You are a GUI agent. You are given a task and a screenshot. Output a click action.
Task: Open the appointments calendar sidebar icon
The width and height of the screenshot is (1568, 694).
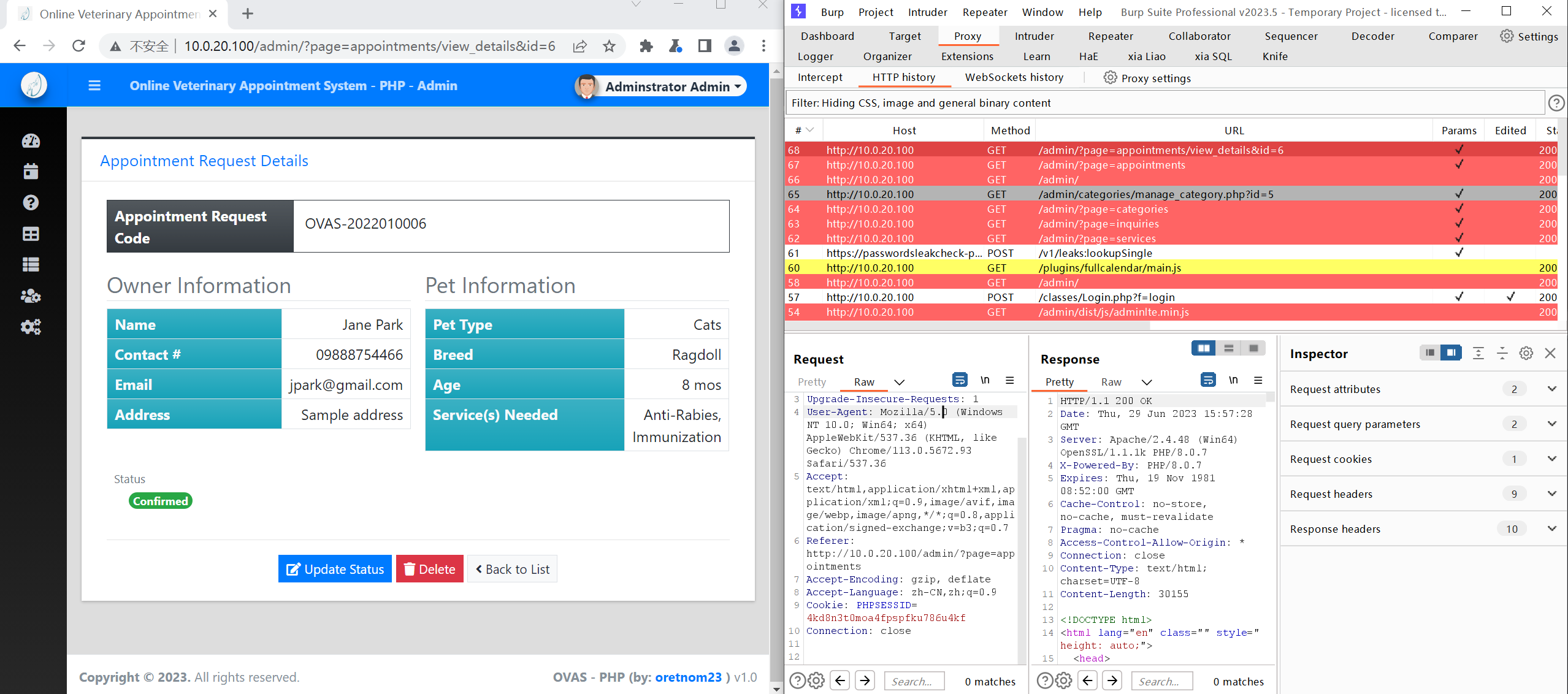tap(31, 172)
